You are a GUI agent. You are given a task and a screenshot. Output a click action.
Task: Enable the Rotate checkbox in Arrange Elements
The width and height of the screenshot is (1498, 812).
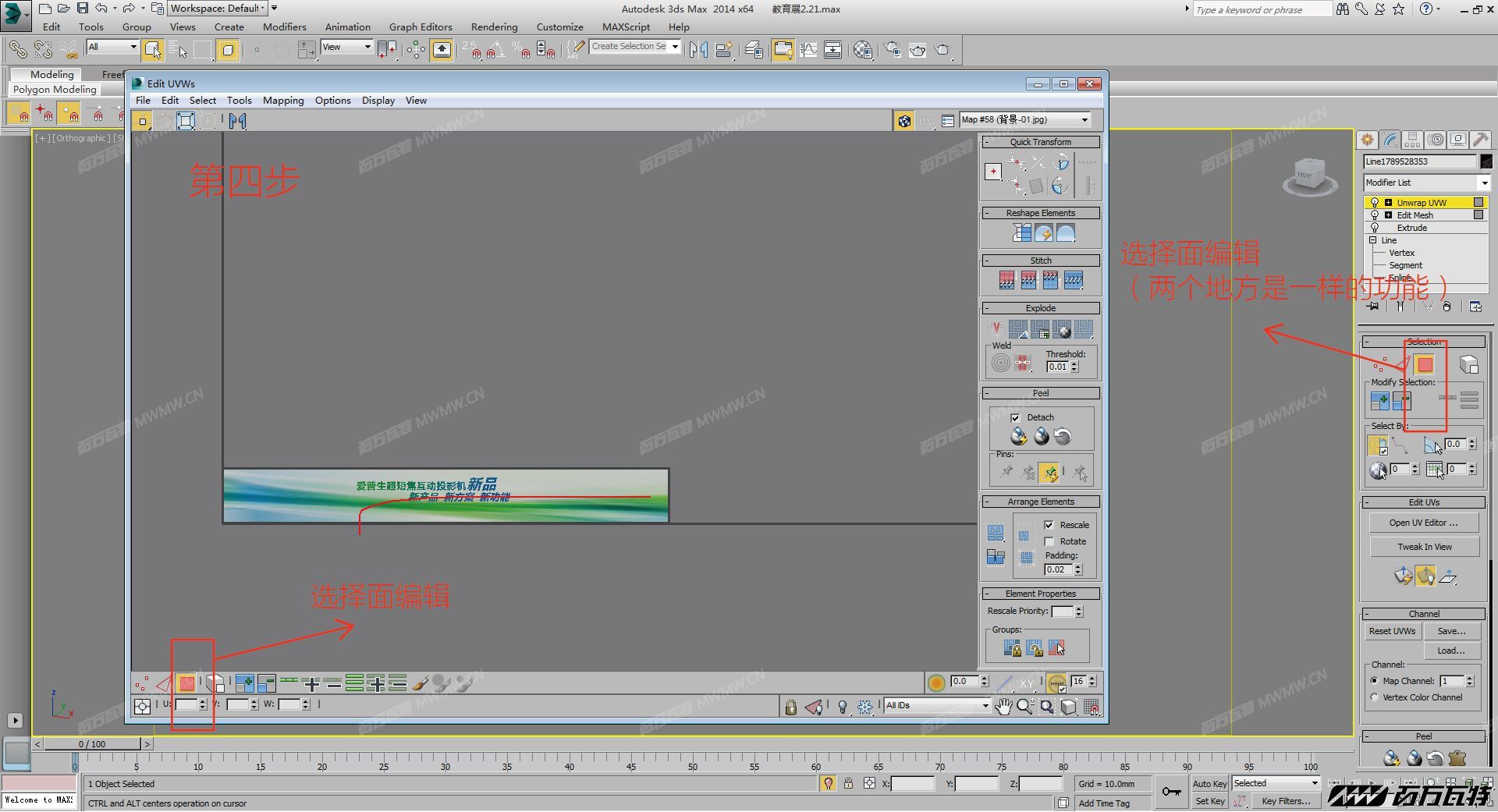tap(1049, 541)
